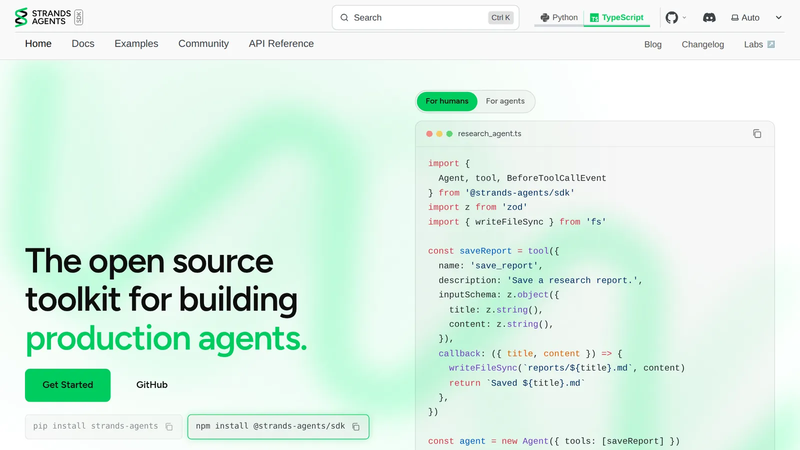Open the Docs nav item

click(x=83, y=44)
